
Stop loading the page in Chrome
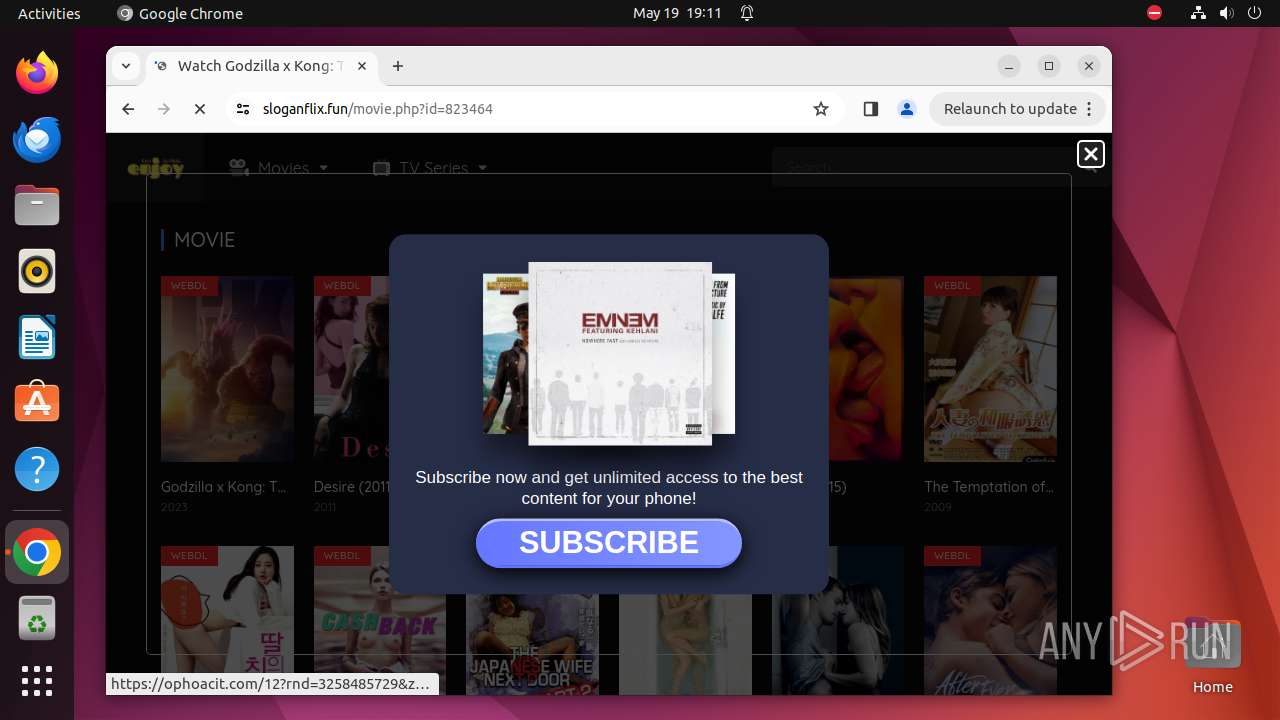pyautogui.click(x=200, y=109)
